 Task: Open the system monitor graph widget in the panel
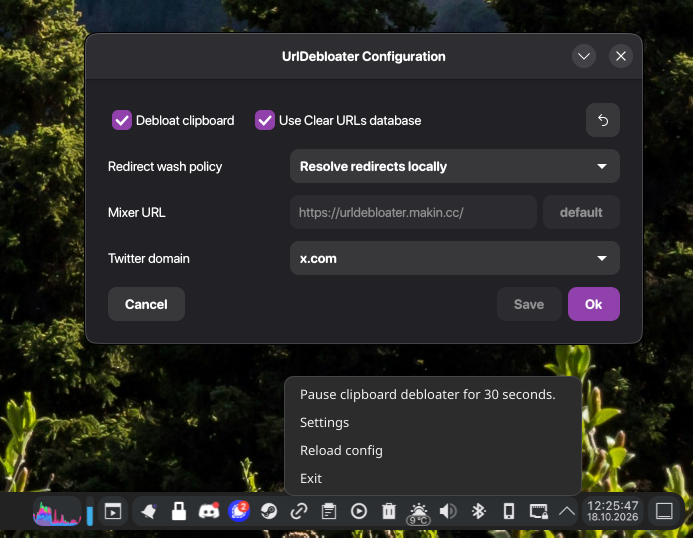point(57,512)
